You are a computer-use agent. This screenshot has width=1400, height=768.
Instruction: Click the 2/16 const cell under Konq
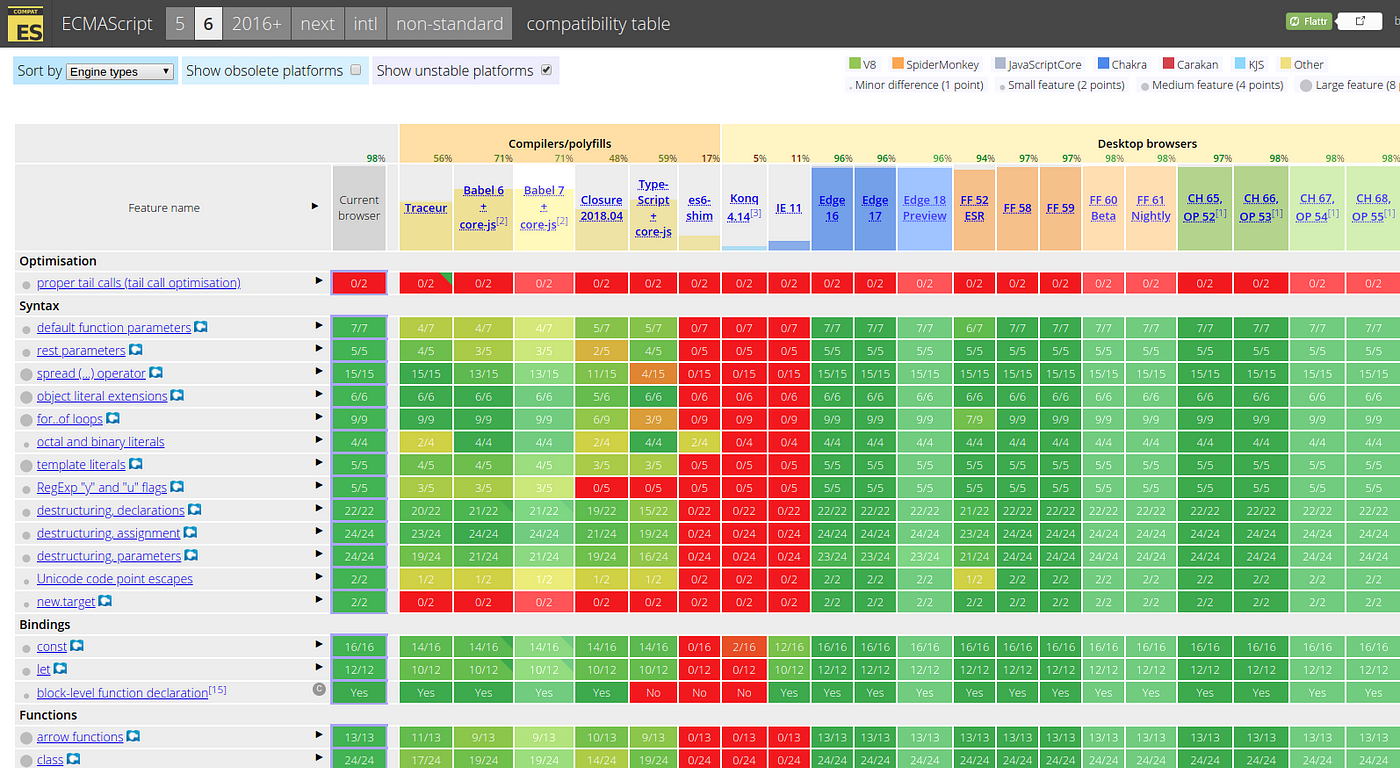tap(744, 647)
